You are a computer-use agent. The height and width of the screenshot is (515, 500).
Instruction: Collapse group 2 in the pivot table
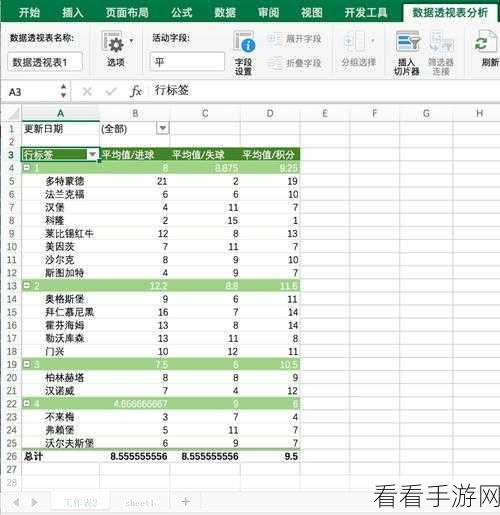pos(26,285)
